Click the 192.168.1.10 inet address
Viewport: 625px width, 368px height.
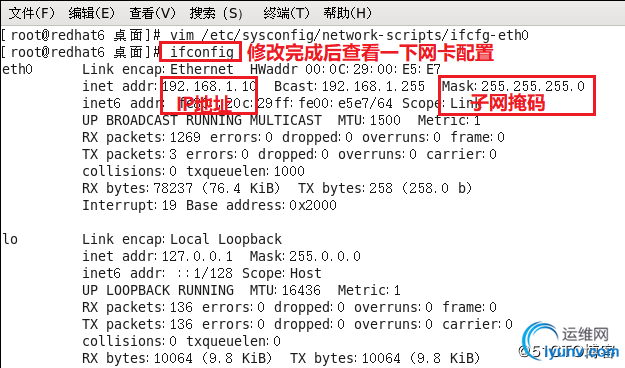coord(209,86)
